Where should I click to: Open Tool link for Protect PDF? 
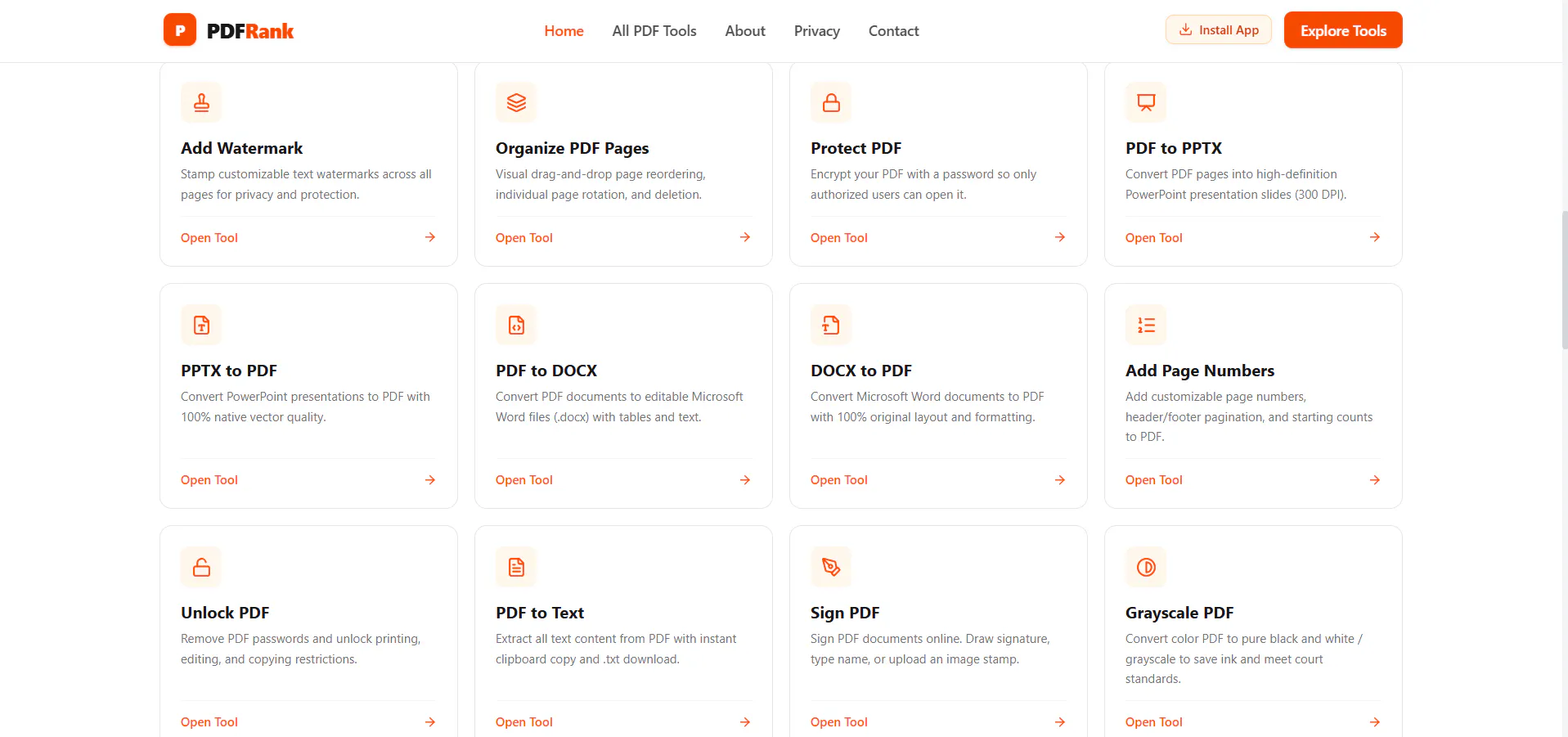pos(839,238)
